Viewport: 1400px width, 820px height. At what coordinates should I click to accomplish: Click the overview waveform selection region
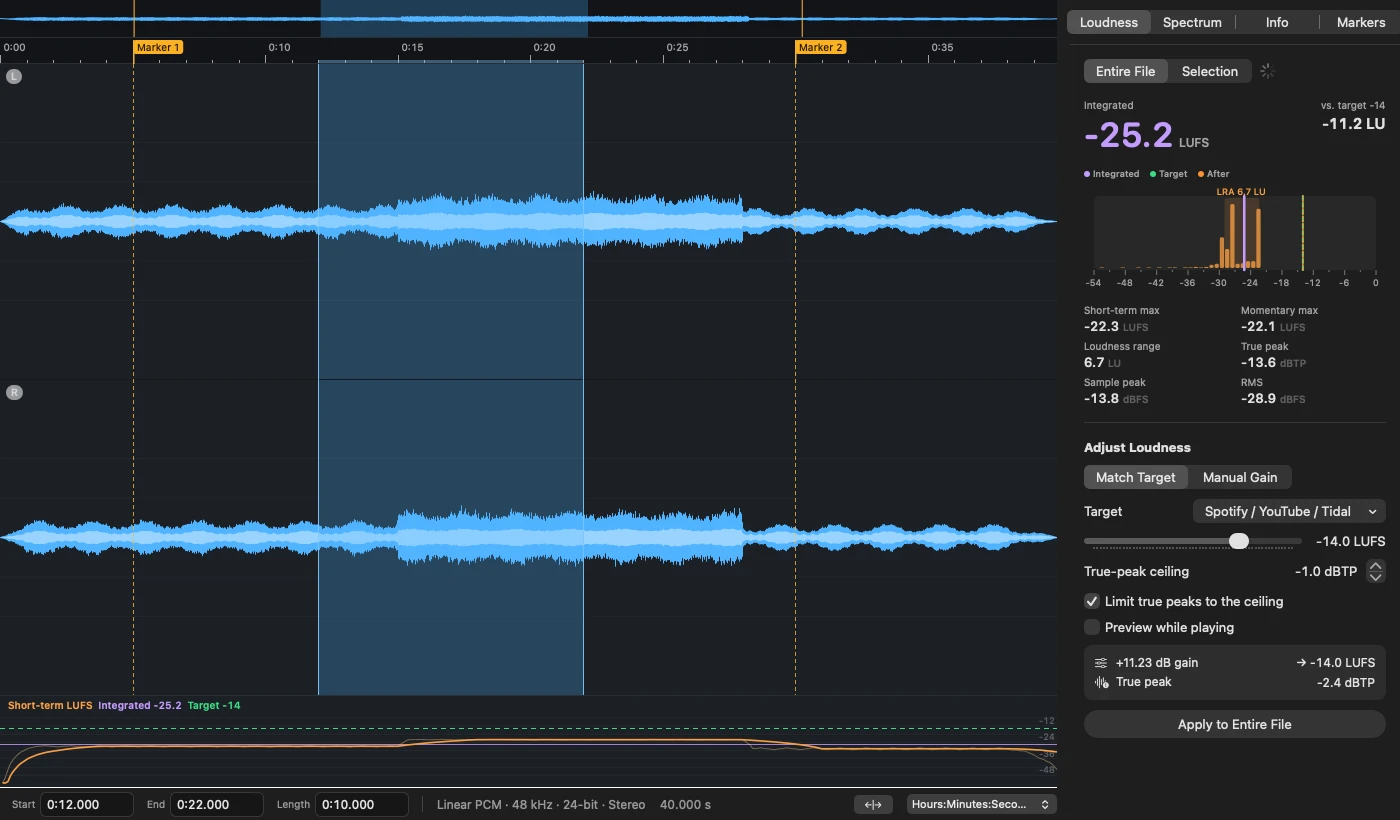454,18
